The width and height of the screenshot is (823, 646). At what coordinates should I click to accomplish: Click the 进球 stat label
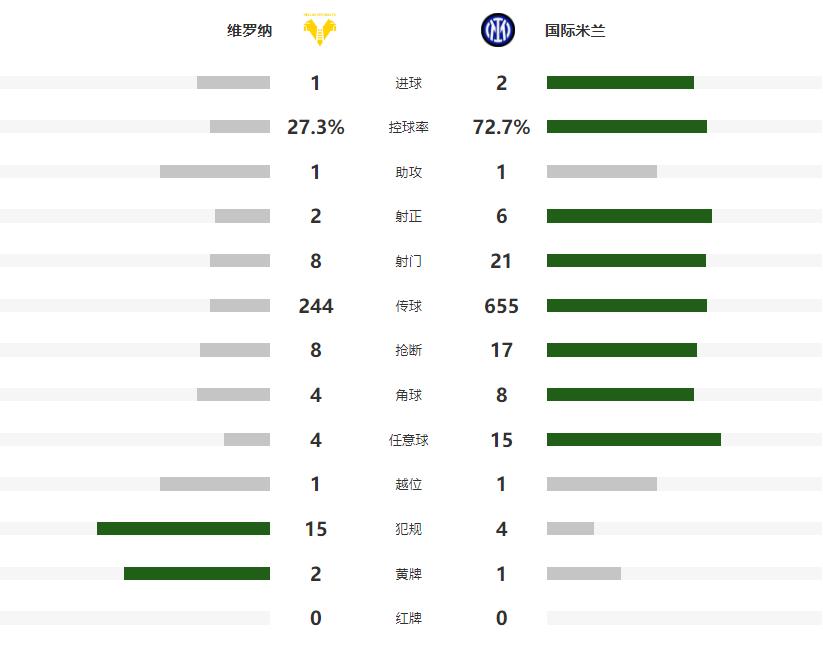click(x=408, y=84)
